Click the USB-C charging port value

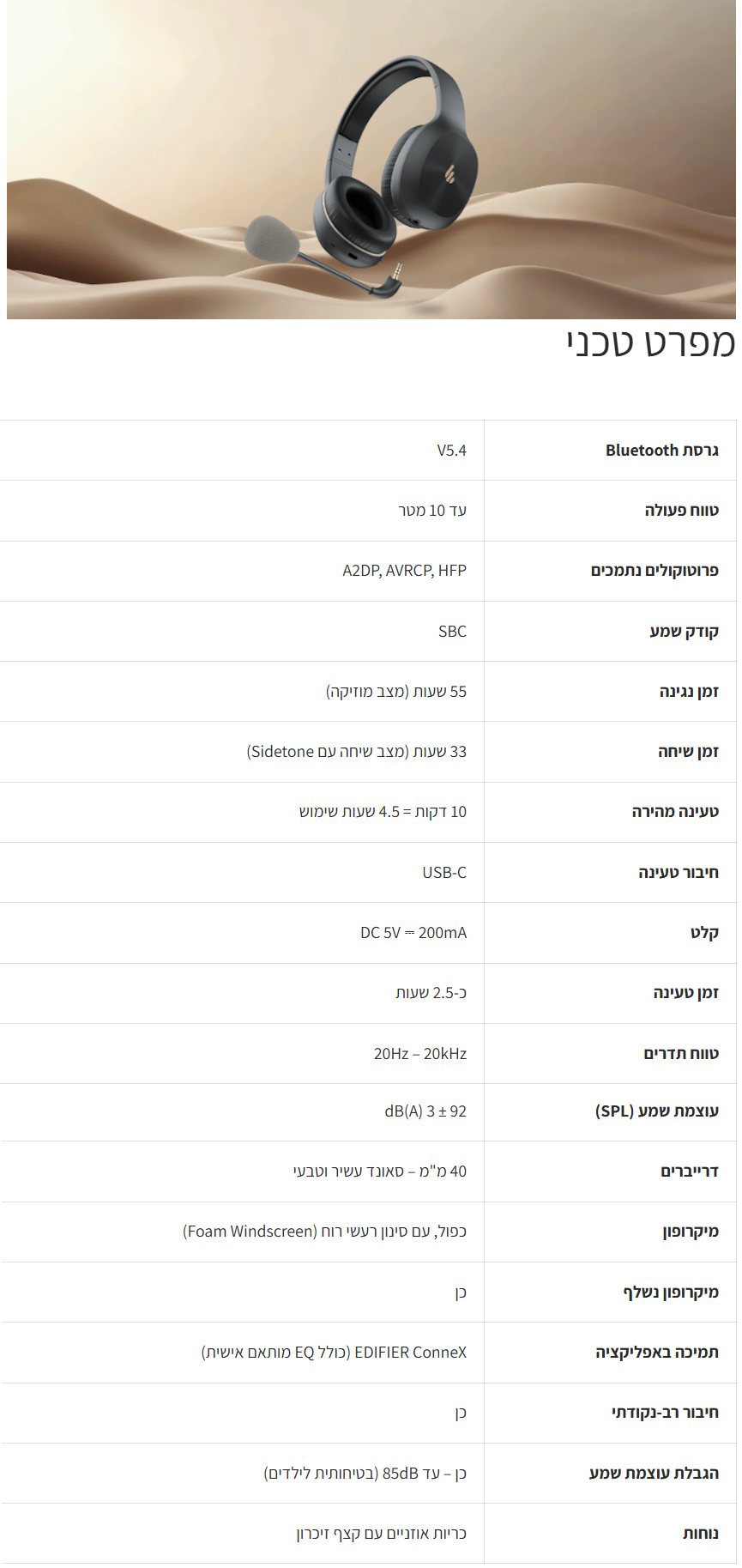click(444, 873)
